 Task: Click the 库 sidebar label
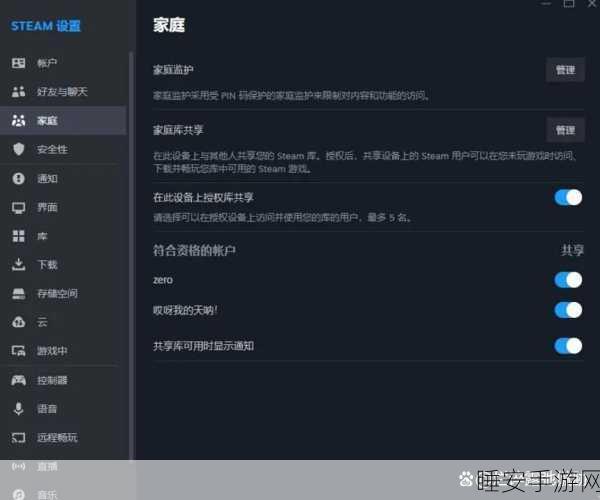(42, 236)
